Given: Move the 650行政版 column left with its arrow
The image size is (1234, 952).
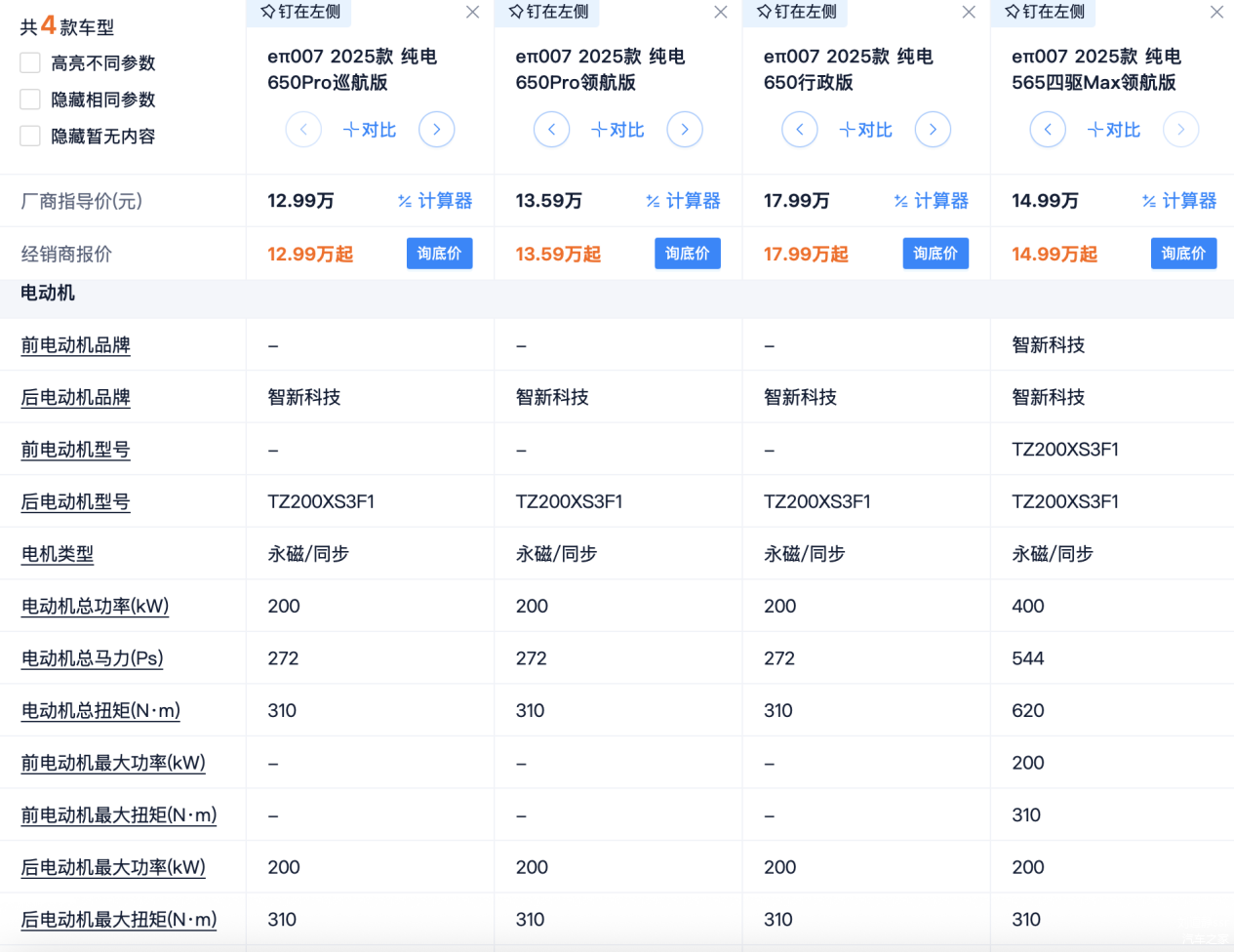Looking at the screenshot, I should click(x=800, y=129).
